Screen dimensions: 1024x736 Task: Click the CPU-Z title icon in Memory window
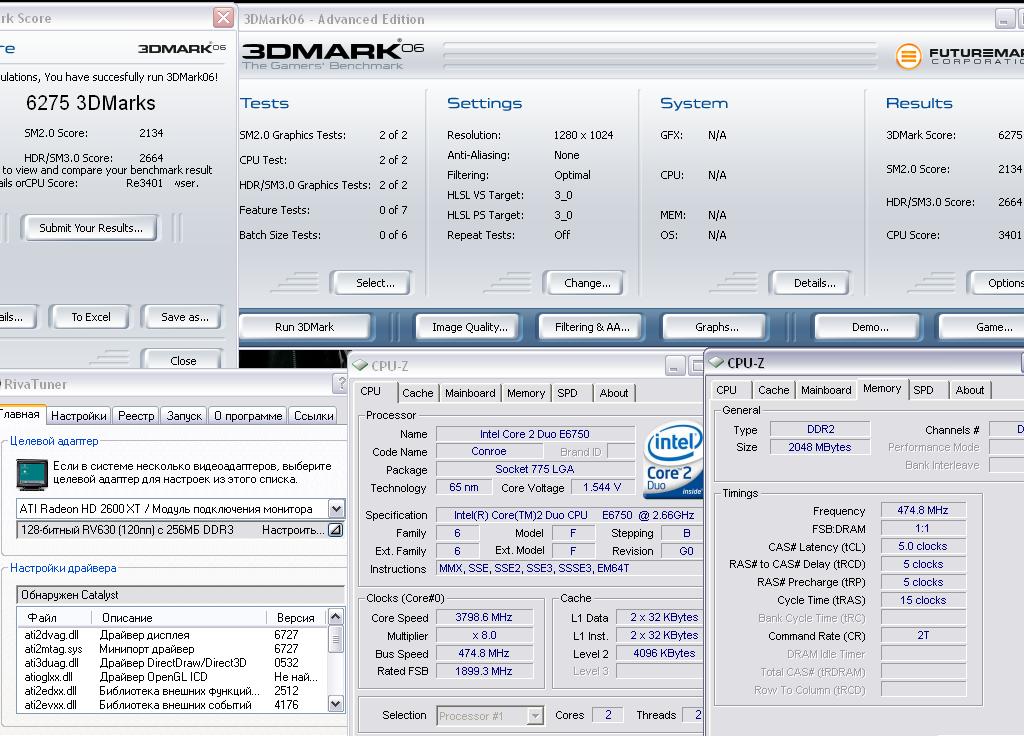[x=716, y=362]
